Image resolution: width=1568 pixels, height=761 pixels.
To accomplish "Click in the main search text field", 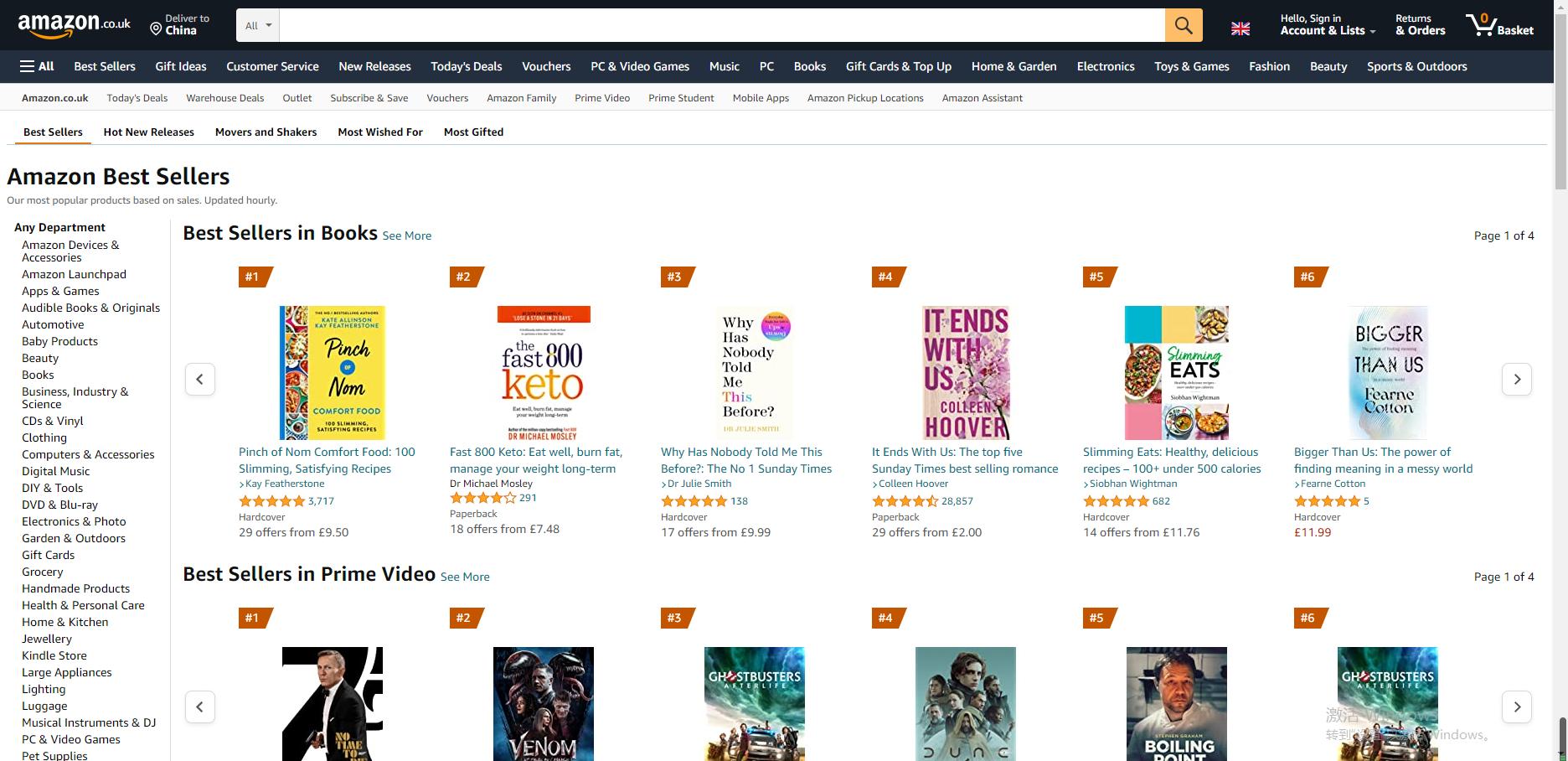I will tap(720, 25).
